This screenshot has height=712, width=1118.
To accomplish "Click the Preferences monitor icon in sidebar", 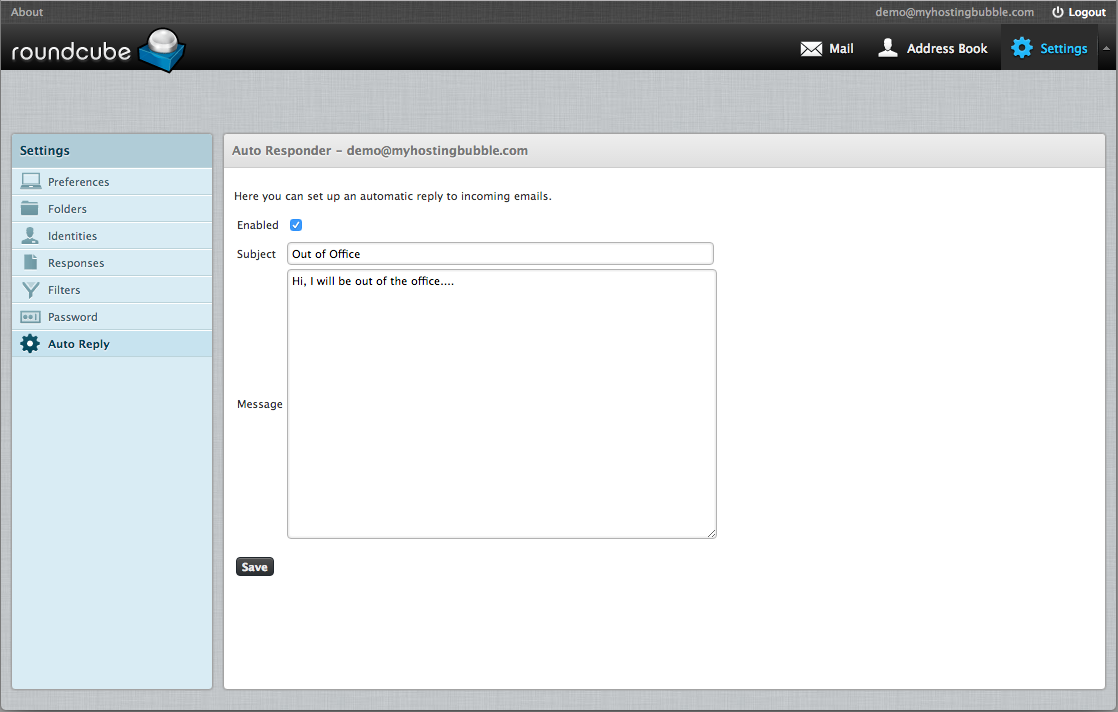I will tap(31, 182).
